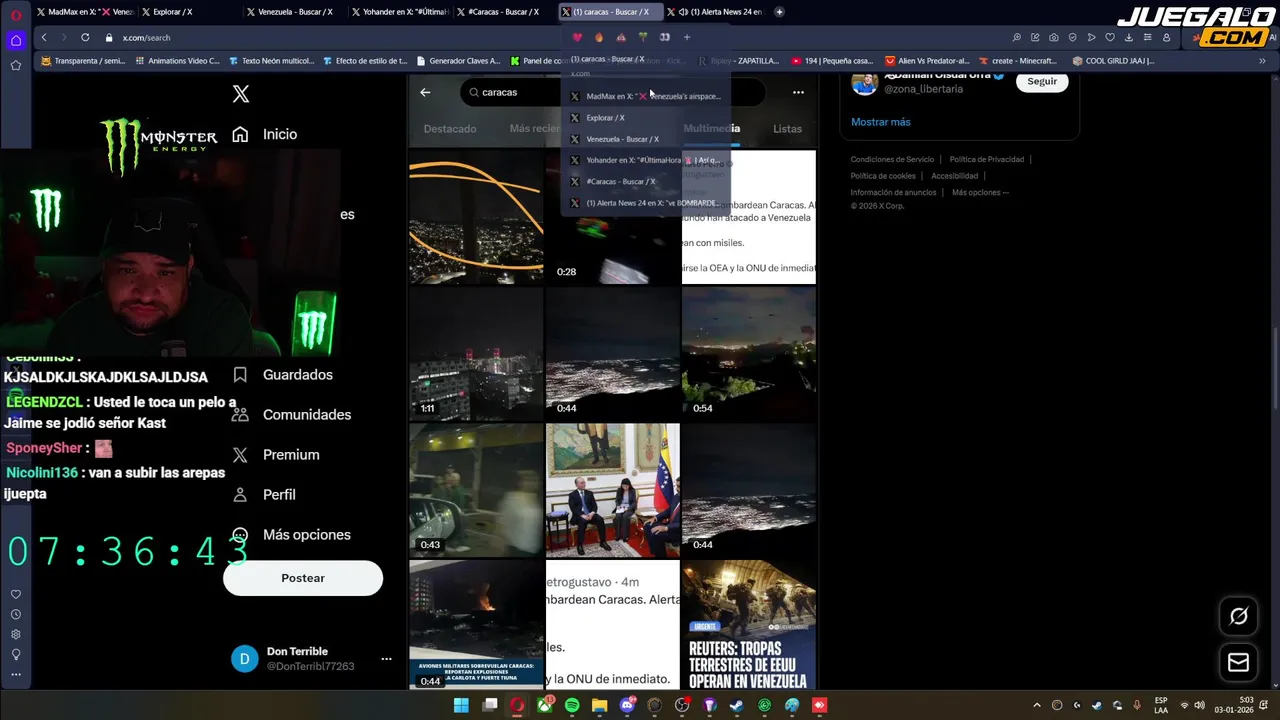The width and height of the screenshot is (1280, 720).
Task: Open Perfil in X sidebar
Action: pos(264,495)
